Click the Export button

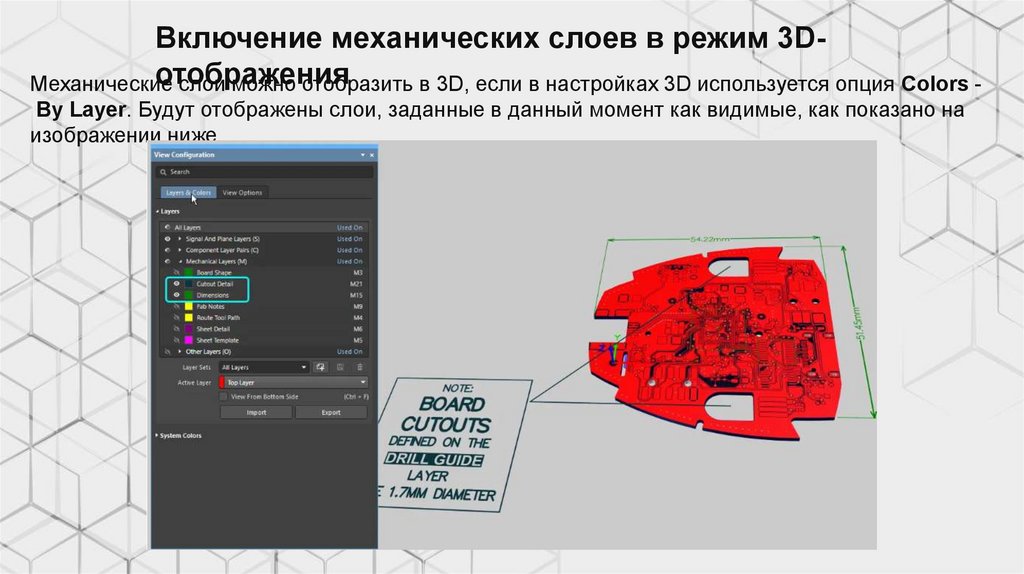[x=331, y=412]
